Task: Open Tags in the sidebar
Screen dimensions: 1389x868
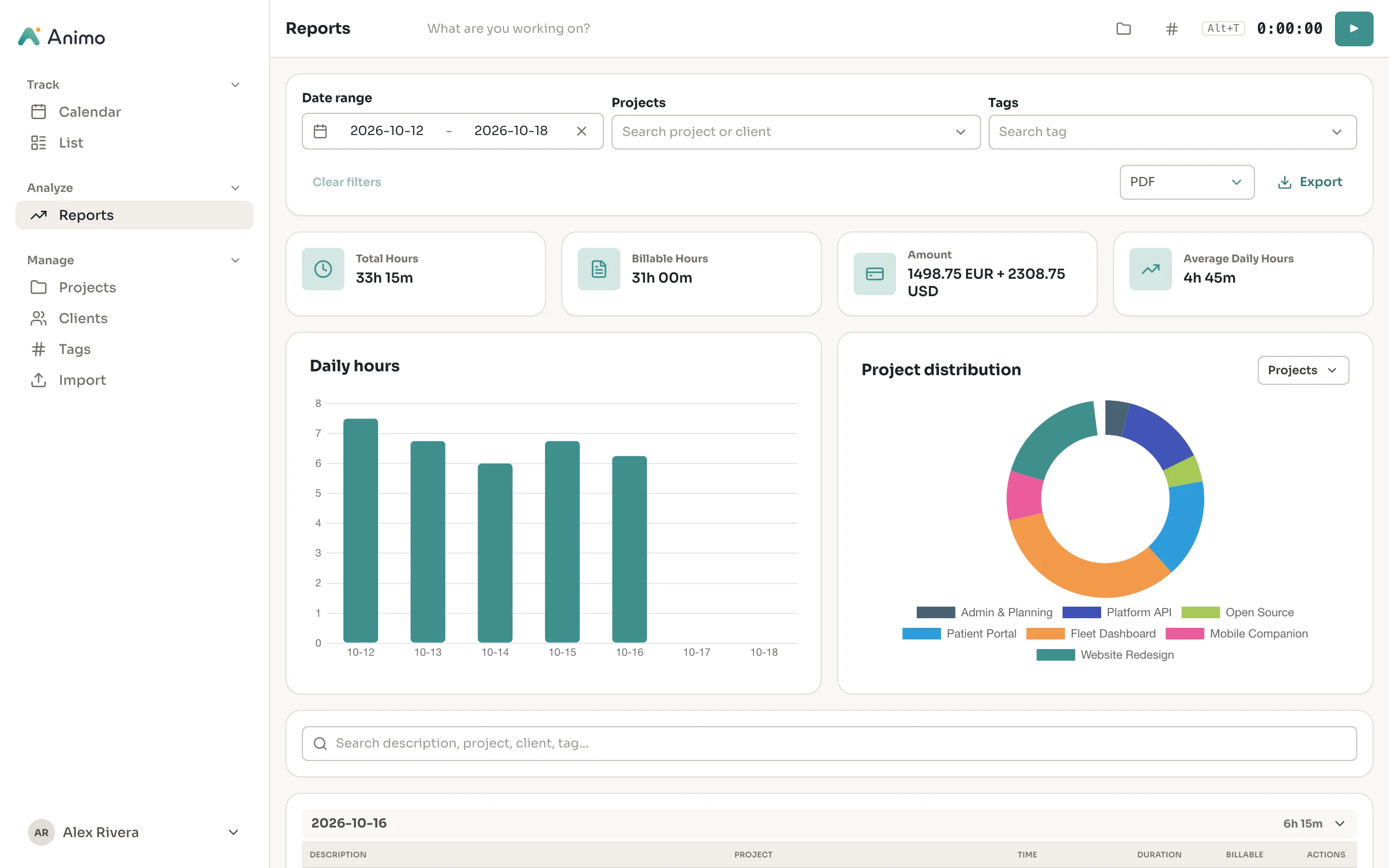Action: pyautogui.click(x=134, y=350)
